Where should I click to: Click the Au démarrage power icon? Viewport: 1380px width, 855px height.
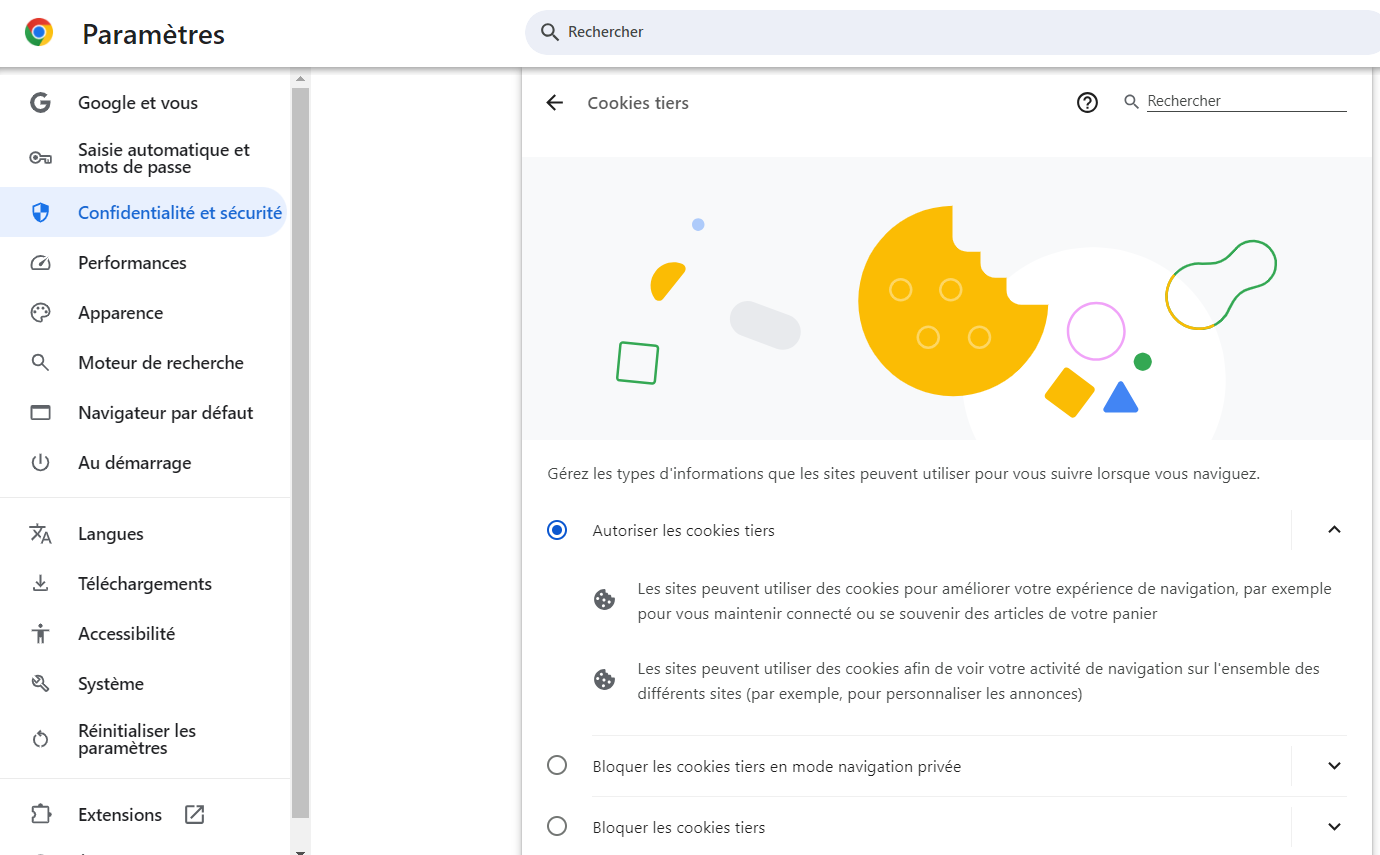40,462
